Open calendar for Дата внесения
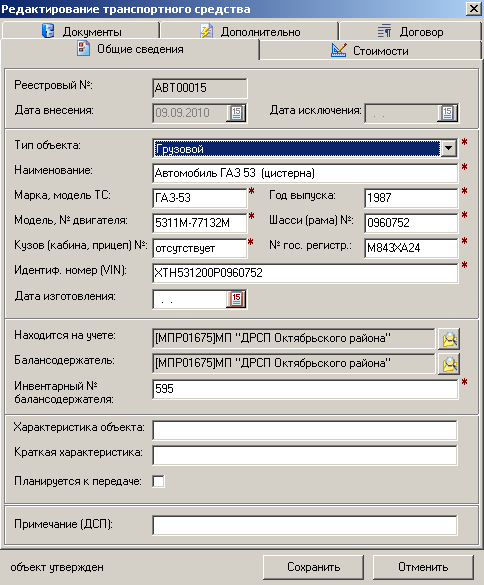 (236, 113)
